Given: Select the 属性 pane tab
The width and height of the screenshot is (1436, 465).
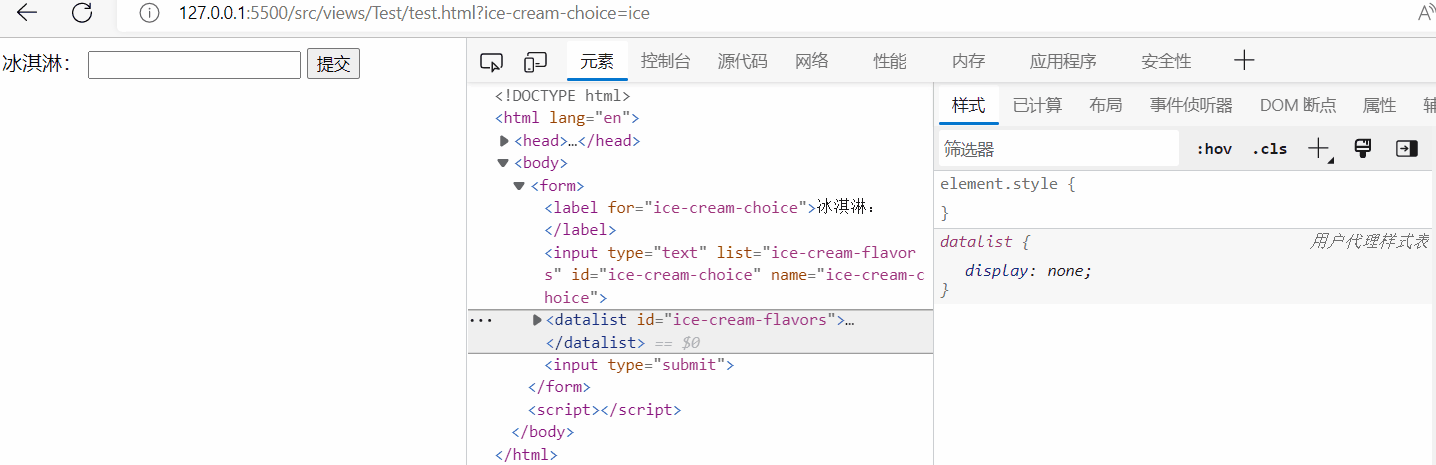Looking at the screenshot, I should [1379, 105].
